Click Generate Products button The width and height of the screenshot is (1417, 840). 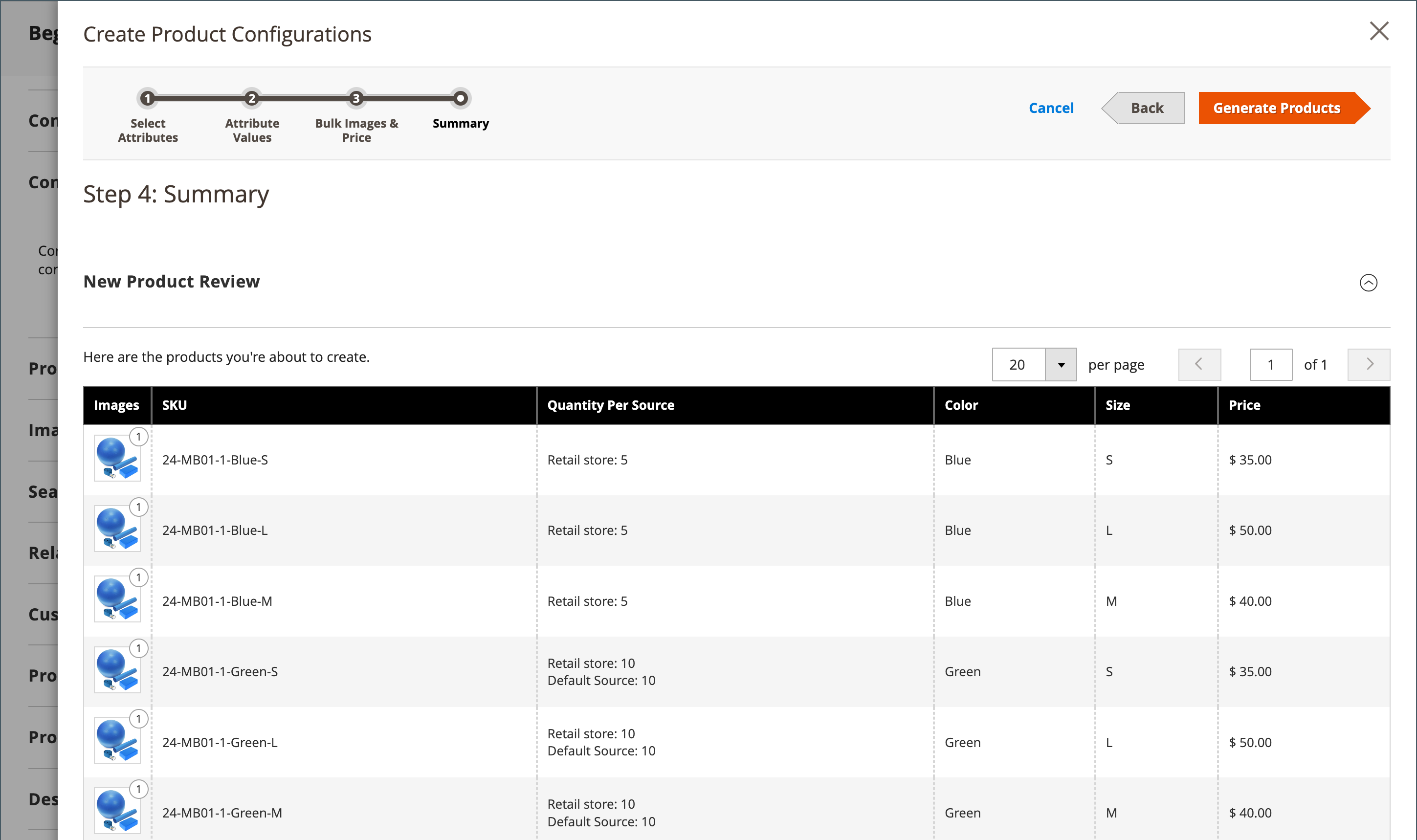click(1277, 108)
